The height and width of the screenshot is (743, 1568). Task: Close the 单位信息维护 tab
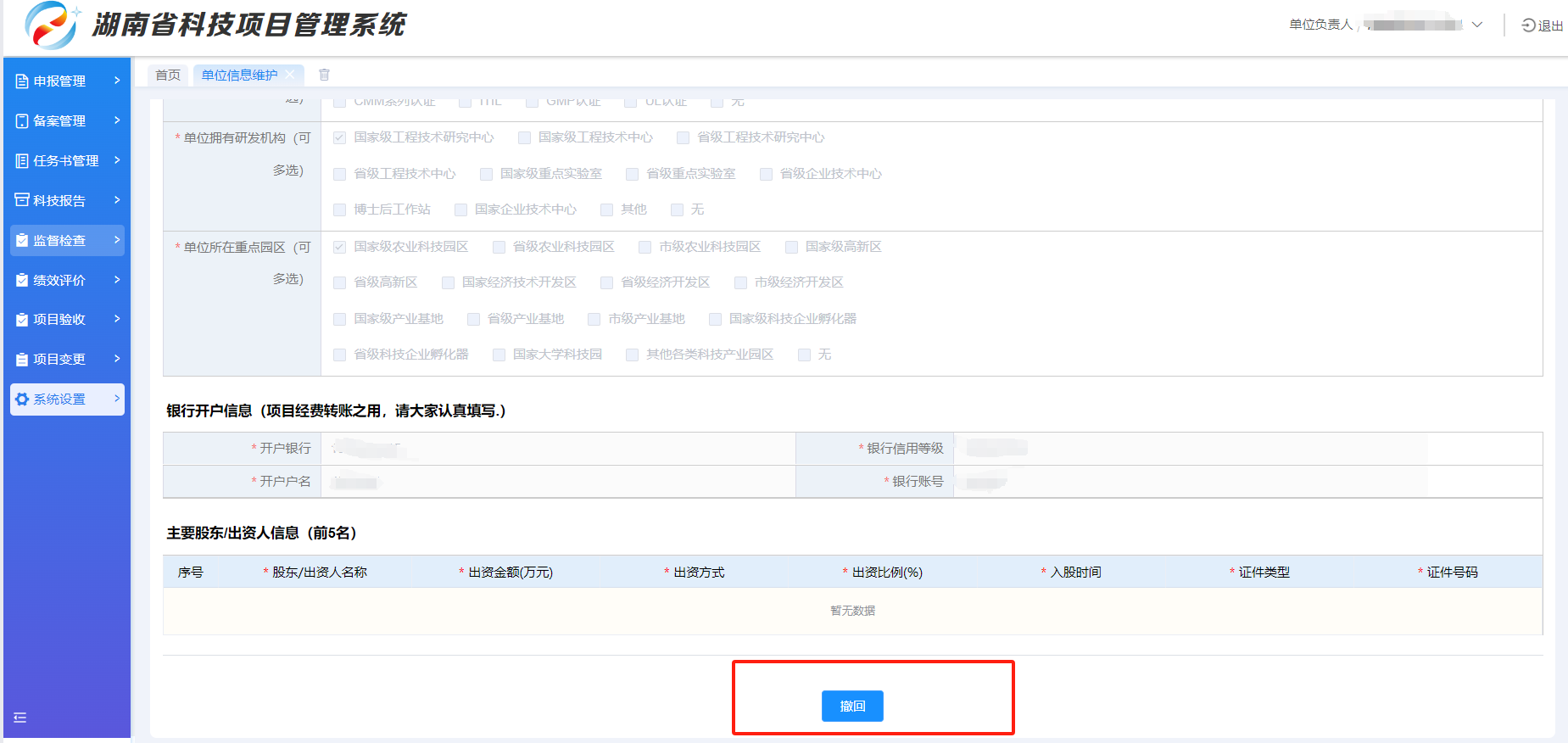point(290,75)
